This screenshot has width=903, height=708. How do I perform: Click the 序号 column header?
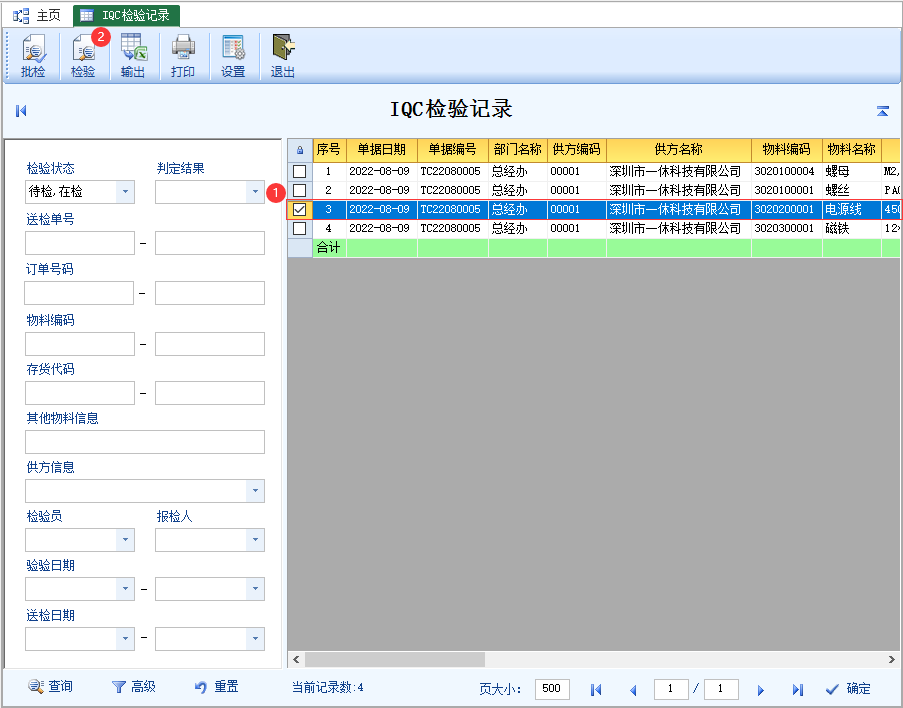(x=329, y=150)
